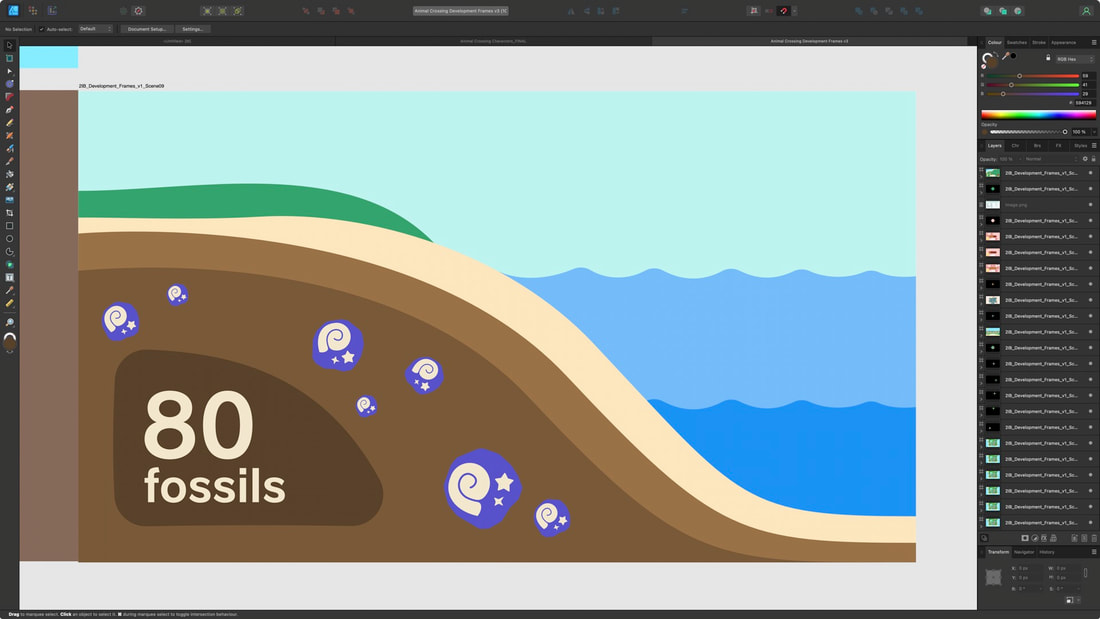Open the Styles panel tab
The width and height of the screenshot is (1100, 619).
(1080, 145)
